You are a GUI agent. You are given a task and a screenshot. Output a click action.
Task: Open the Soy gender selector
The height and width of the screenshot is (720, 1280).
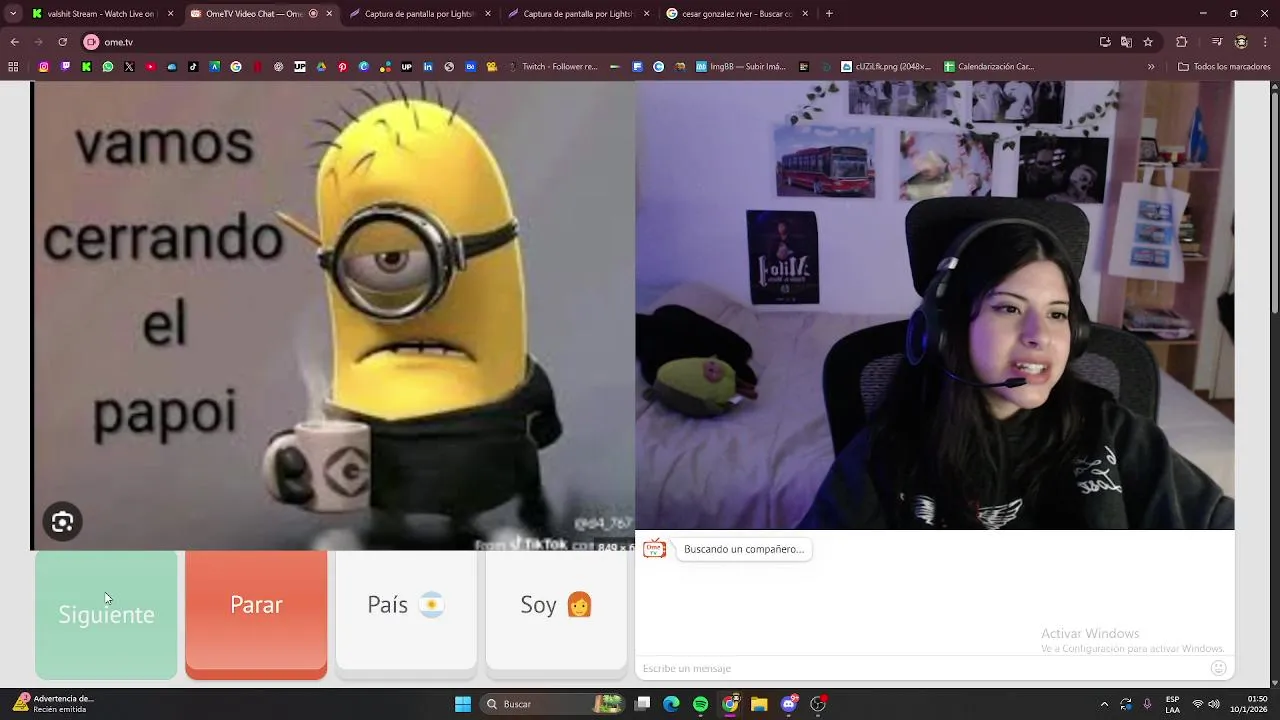pos(556,609)
